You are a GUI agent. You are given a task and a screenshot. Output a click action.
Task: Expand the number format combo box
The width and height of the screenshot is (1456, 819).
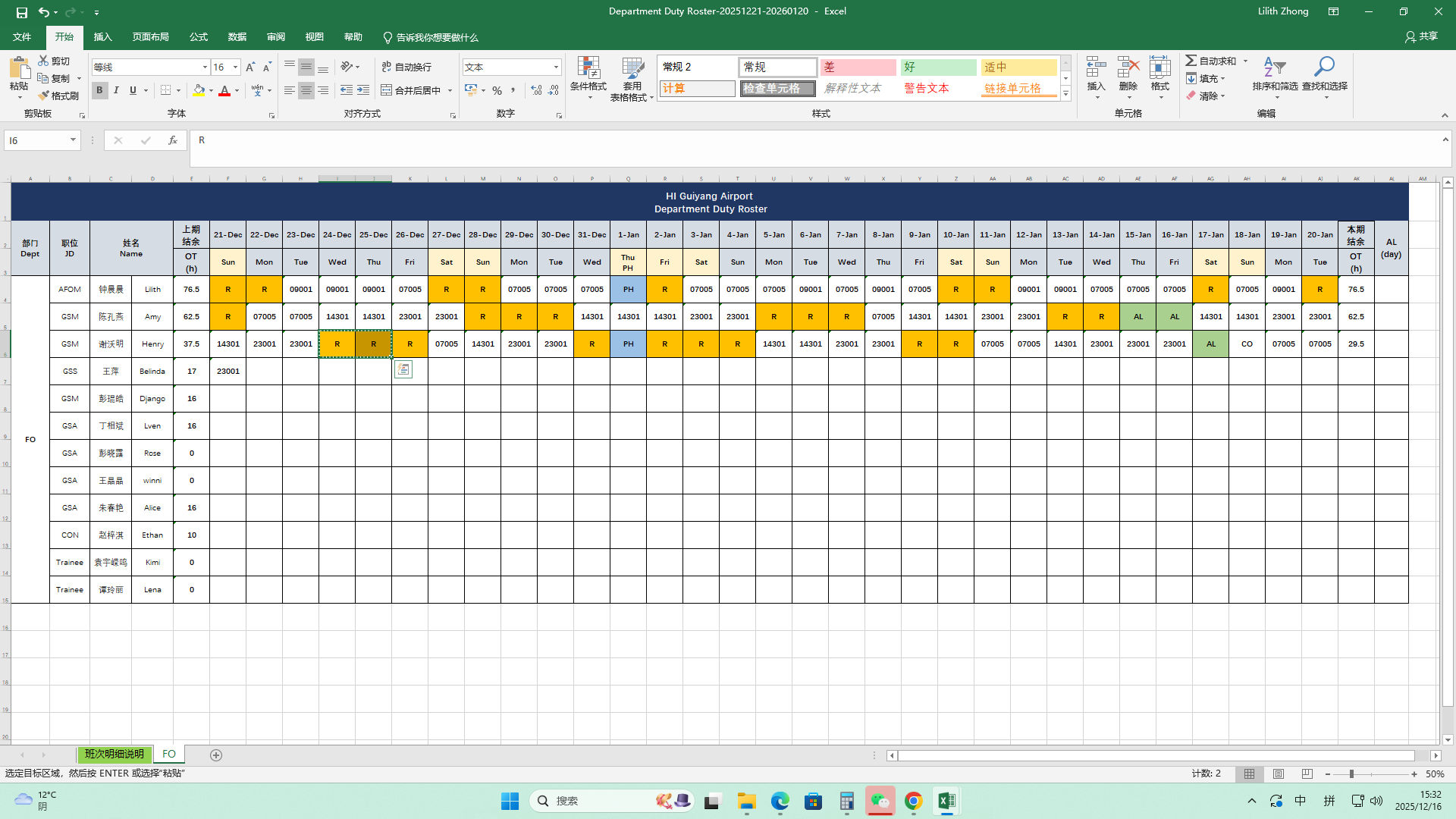click(x=556, y=67)
